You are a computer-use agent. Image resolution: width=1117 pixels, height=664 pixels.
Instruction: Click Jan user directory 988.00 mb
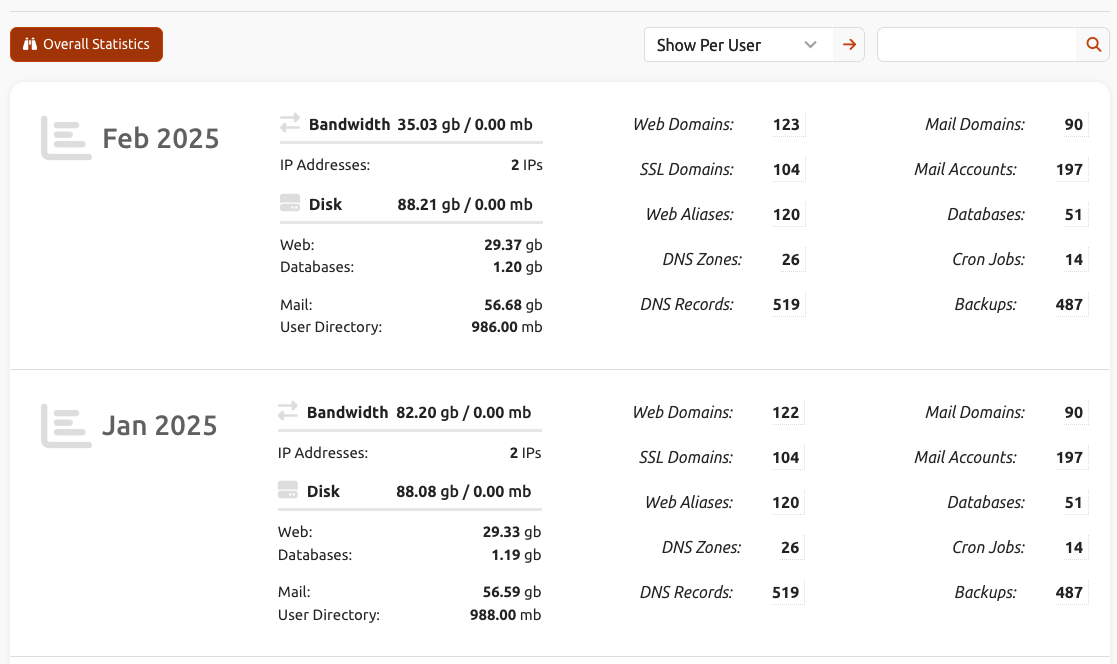point(505,614)
